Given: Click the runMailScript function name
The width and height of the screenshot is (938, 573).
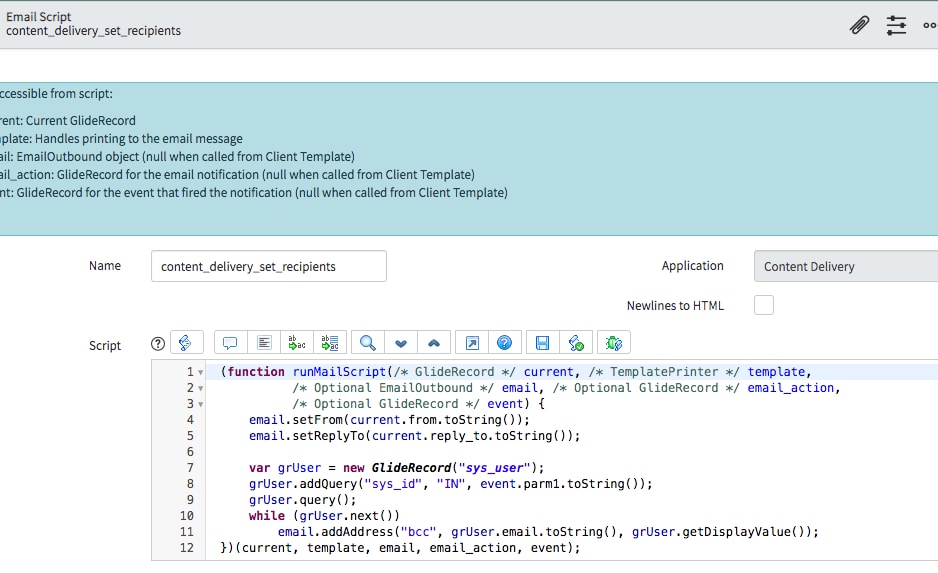Looking at the screenshot, I should pos(339,372).
